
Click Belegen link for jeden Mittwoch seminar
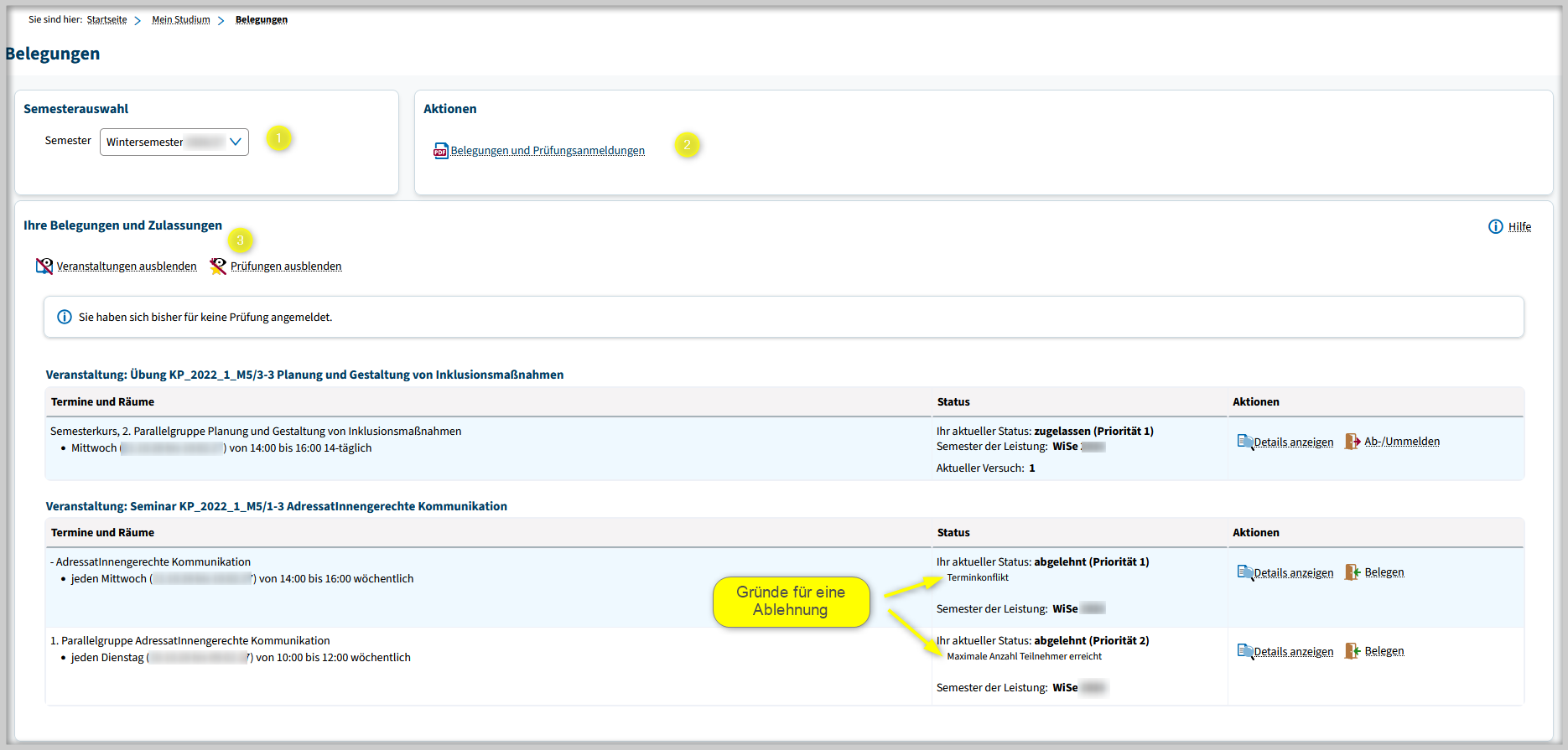[x=1384, y=572]
